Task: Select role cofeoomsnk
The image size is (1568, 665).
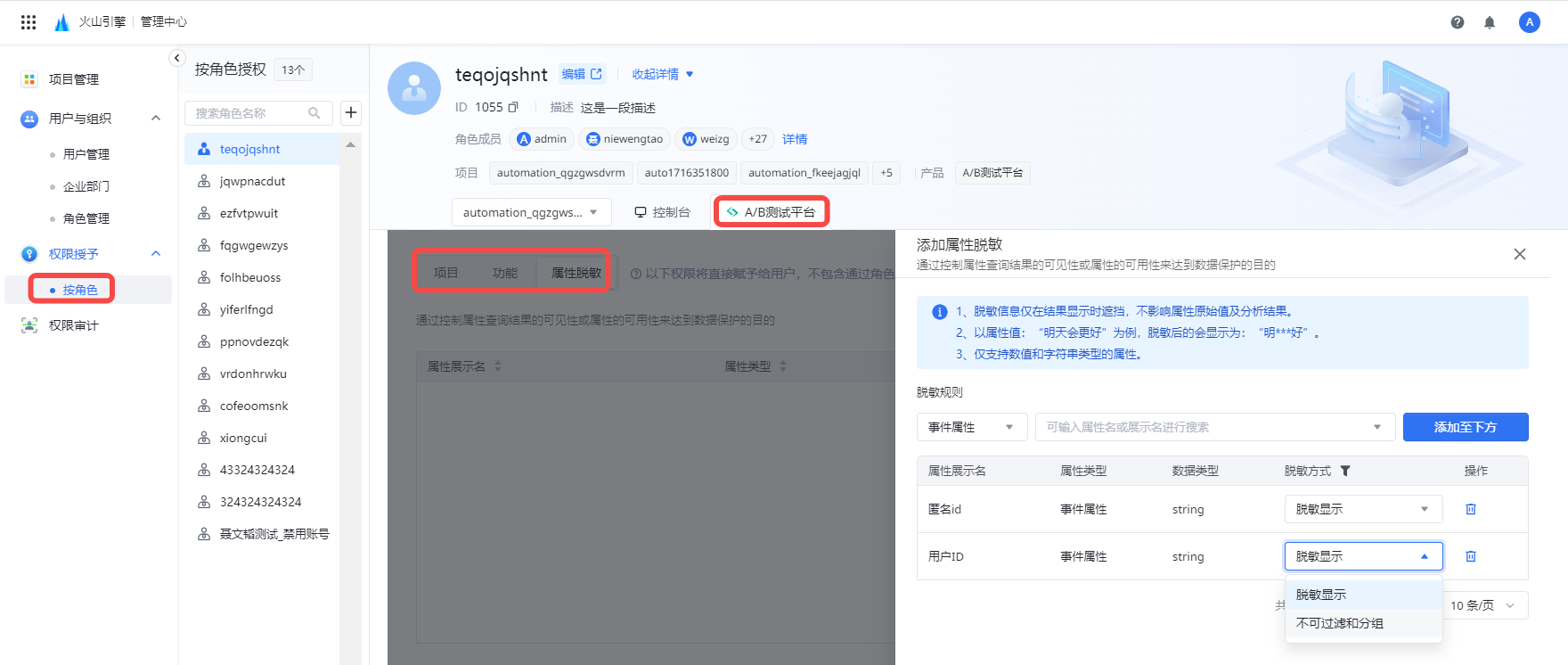Action: point(262,406)
